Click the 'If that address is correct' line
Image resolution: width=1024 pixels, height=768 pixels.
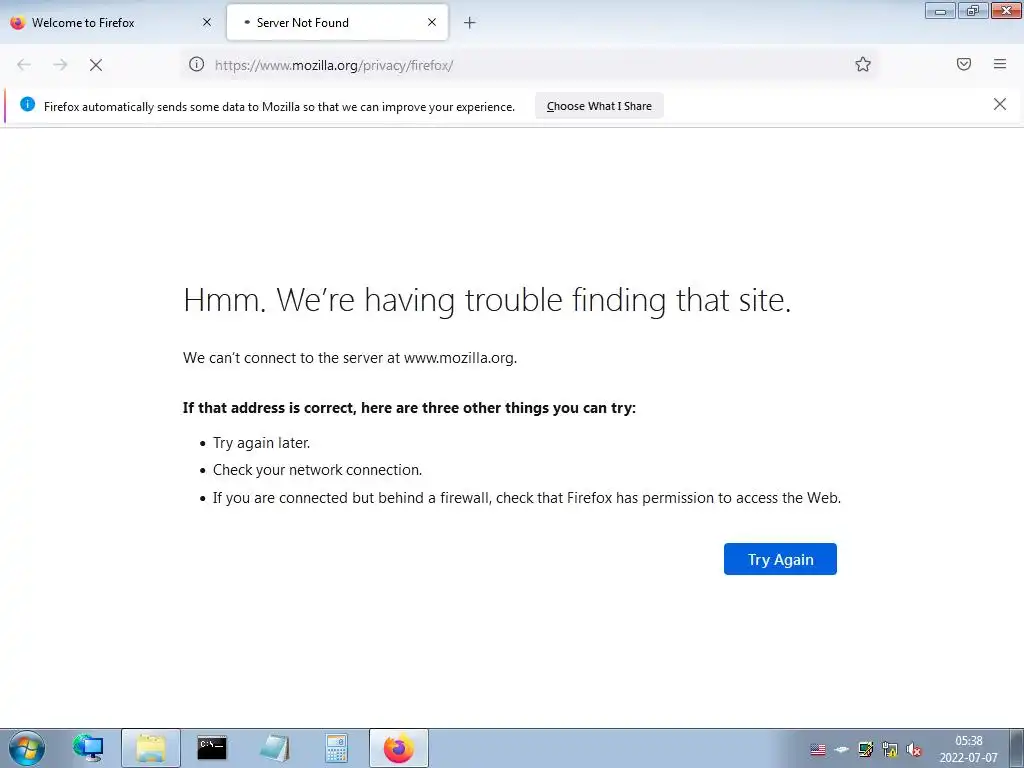pos(409,408)
